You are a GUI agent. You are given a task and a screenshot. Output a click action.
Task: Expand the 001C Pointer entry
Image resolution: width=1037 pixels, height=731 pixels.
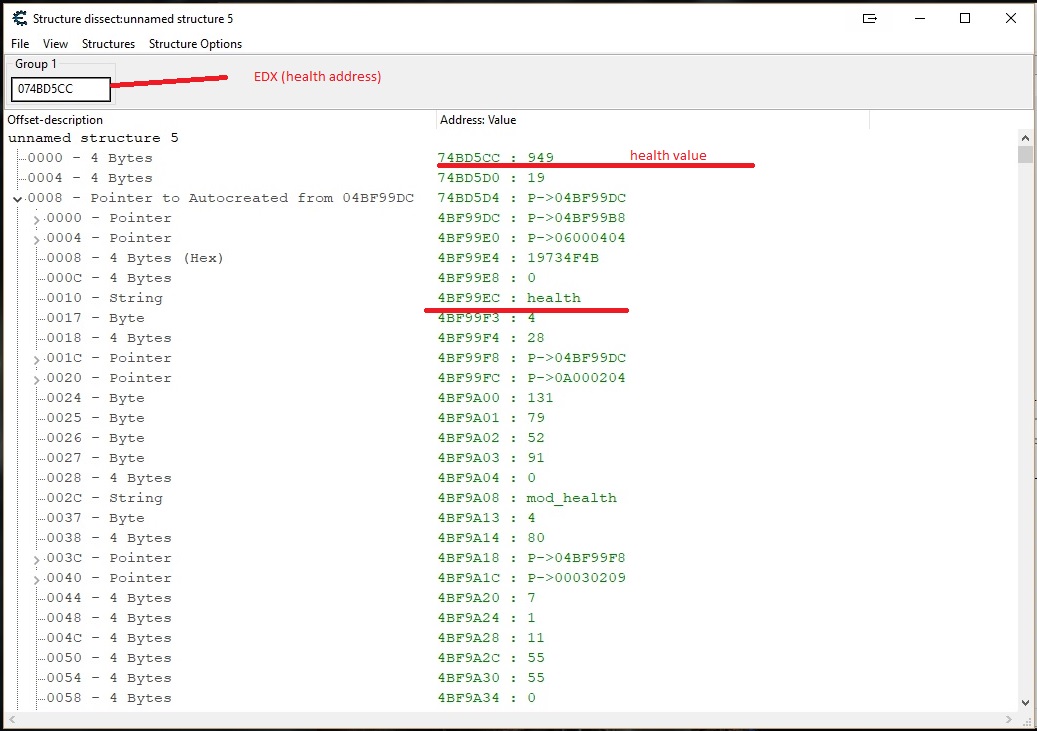point(37,359)
